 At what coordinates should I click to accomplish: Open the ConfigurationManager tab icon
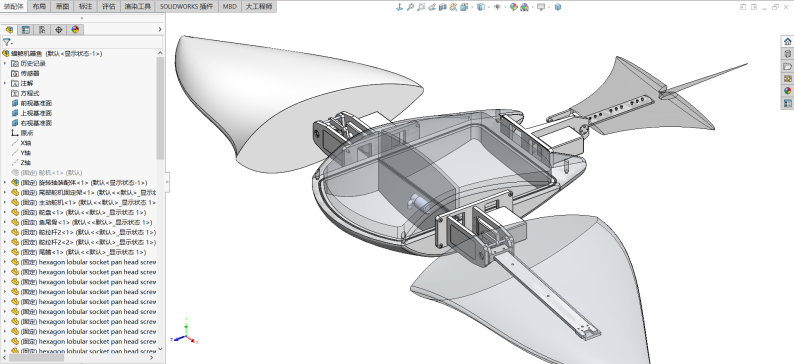click(x=42, y=29)
